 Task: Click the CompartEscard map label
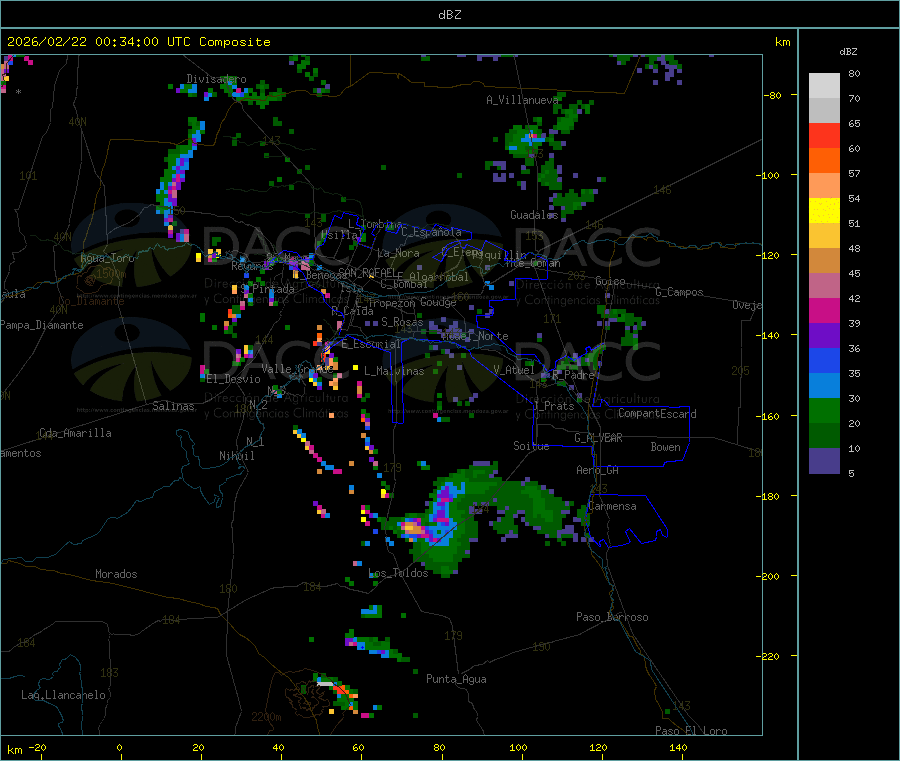coord(657,414)
